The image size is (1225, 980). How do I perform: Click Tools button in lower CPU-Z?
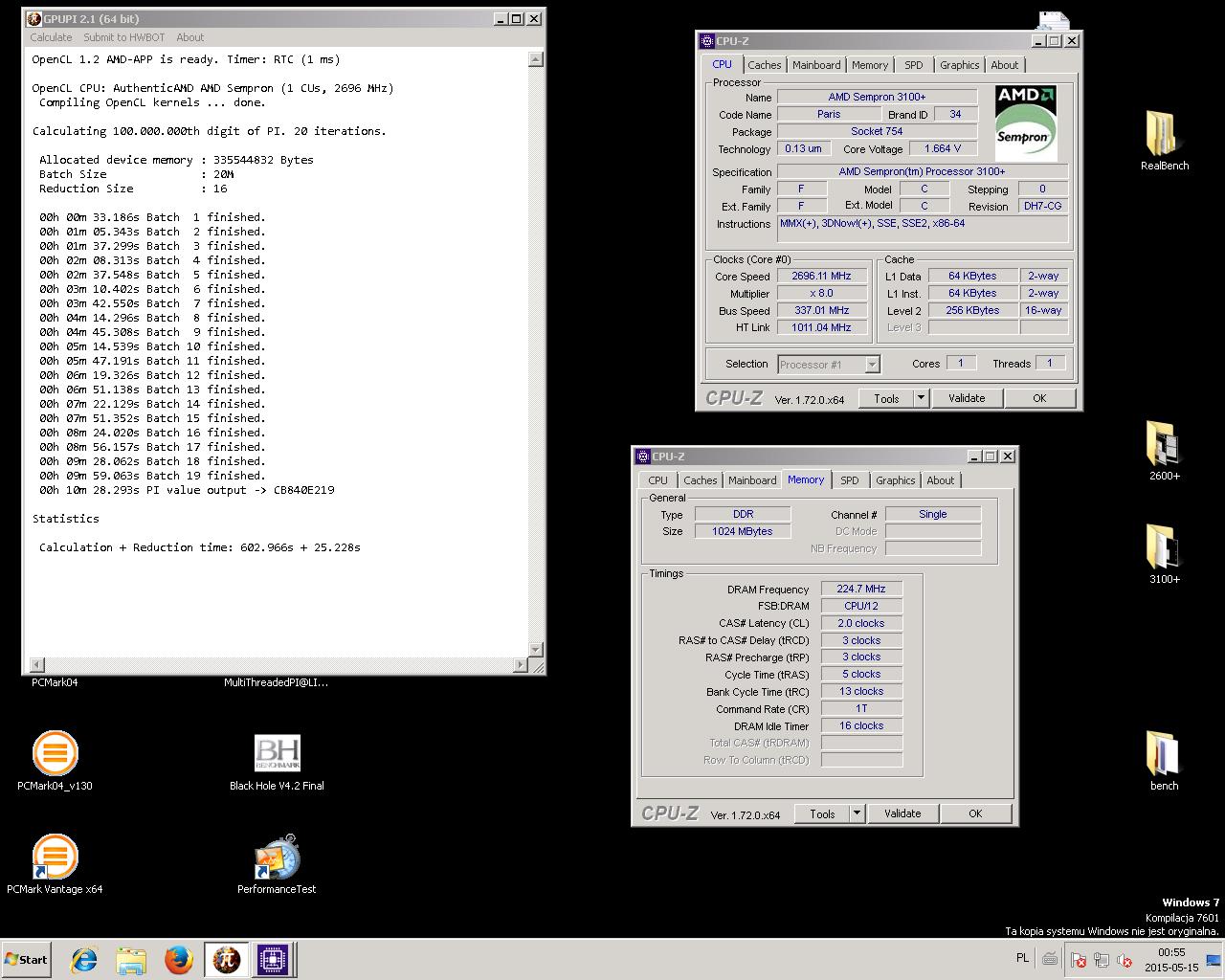point(822,813)
